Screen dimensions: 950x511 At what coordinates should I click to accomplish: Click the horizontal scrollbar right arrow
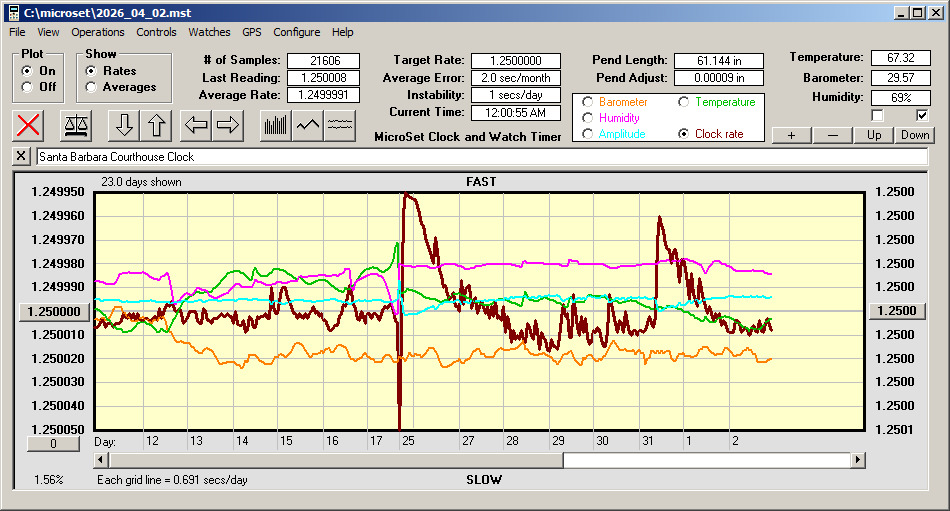tap(858, 460)
